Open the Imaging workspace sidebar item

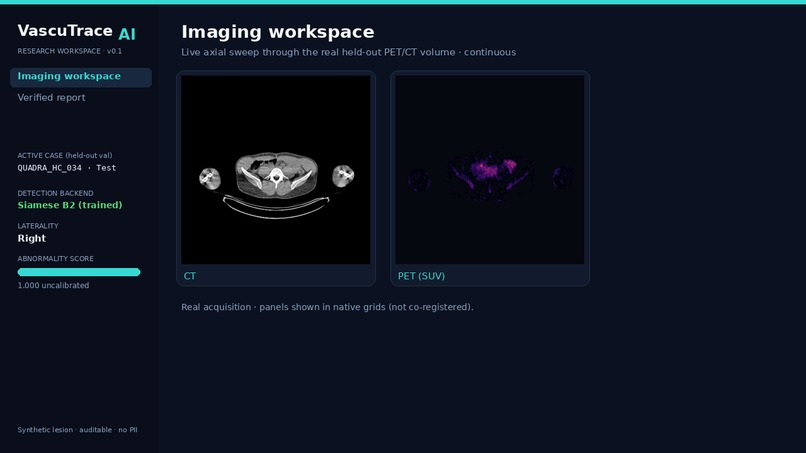[81, 77]
